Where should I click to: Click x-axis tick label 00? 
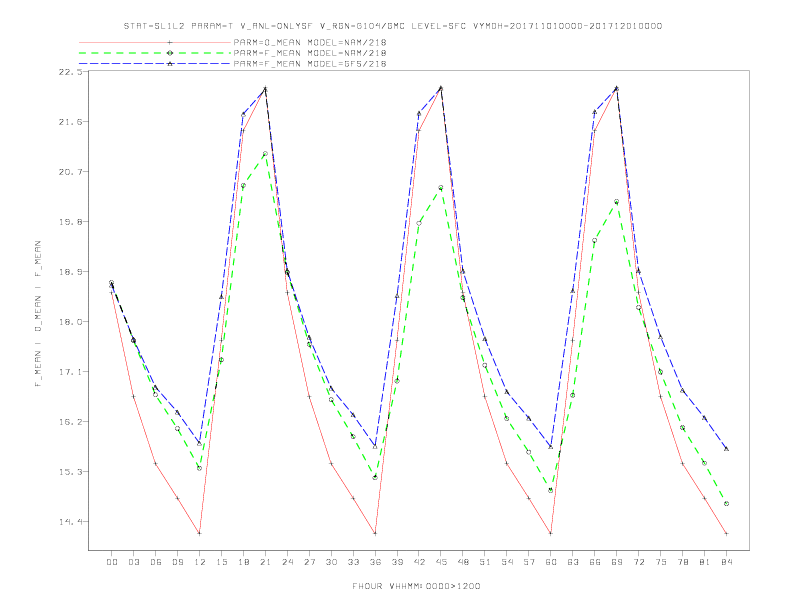click(x=112, y=562)
